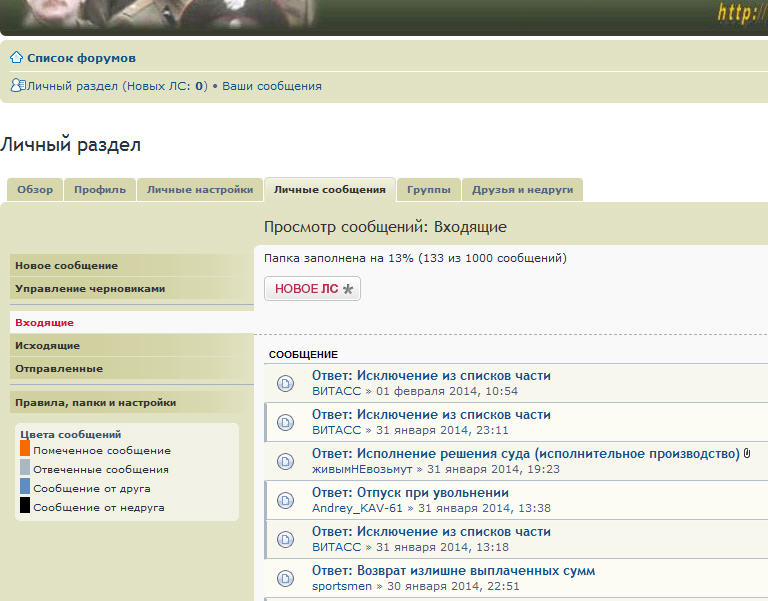Click the attachment paperclip icon on court decision message
The height and width of the screenshot is (601, 768).
(x=748, y=454)
